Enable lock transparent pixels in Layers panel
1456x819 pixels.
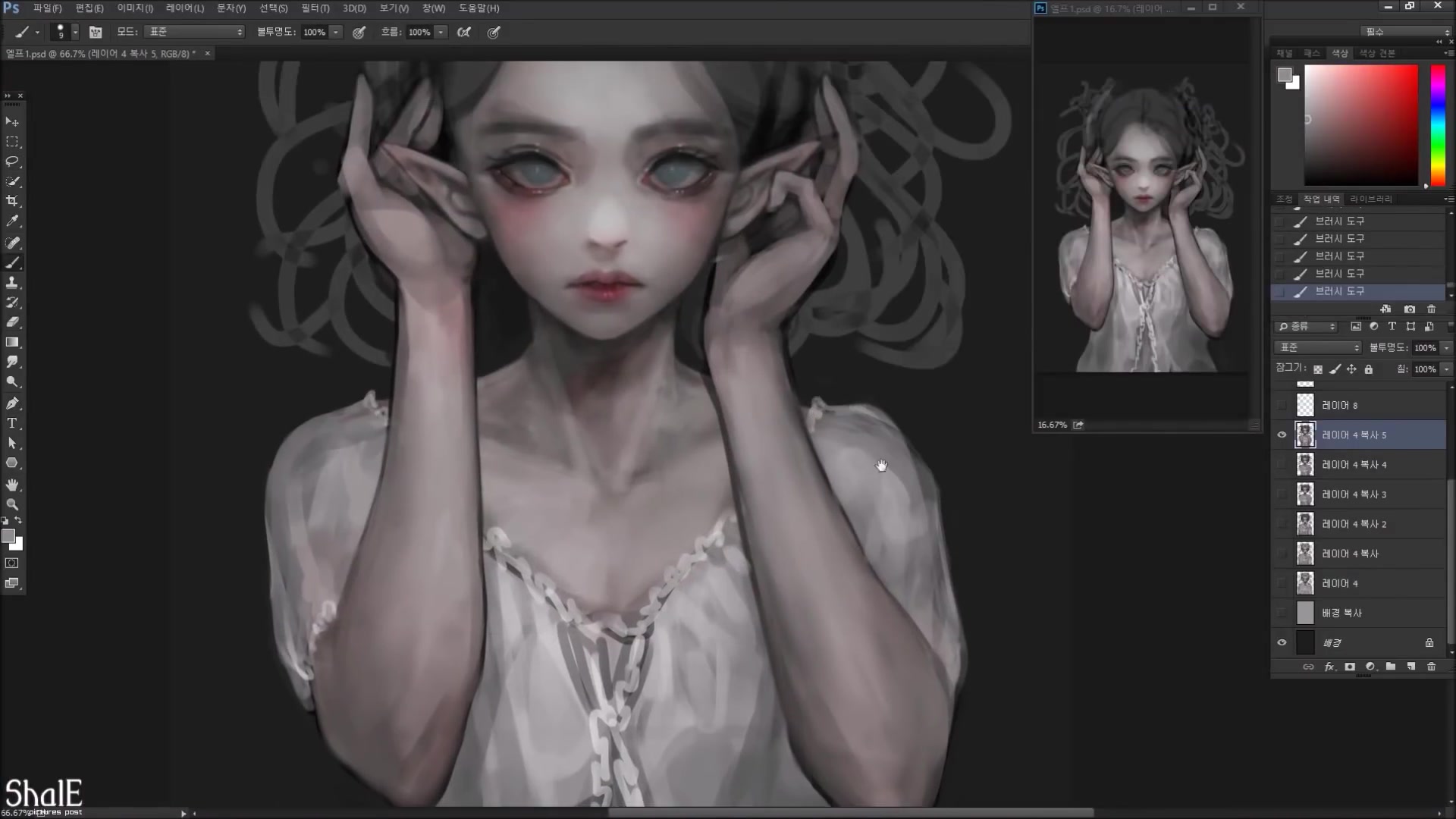pyautogui.click(x=1318, y=369)
